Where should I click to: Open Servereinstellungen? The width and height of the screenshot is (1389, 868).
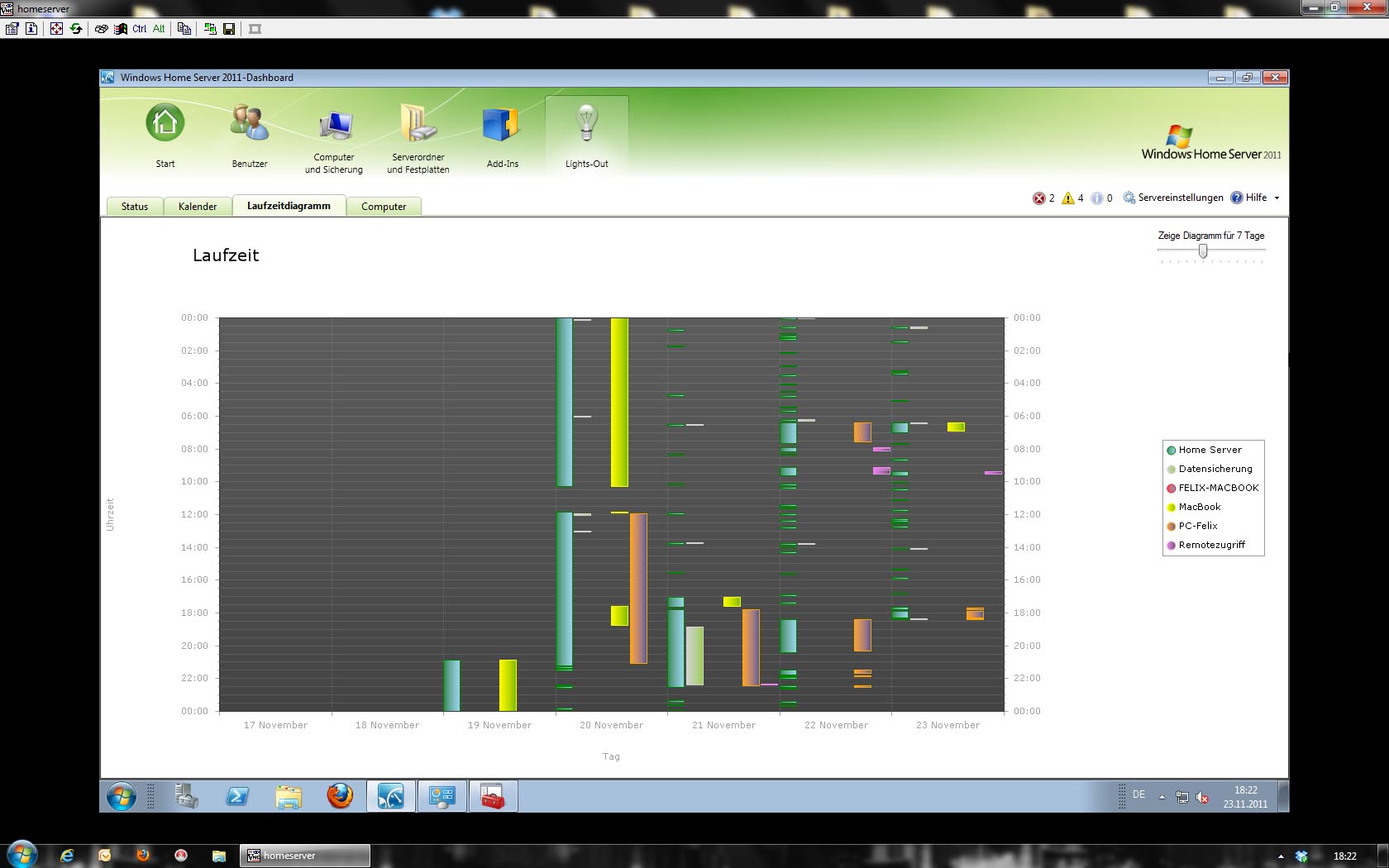(x=1172, y=198)
